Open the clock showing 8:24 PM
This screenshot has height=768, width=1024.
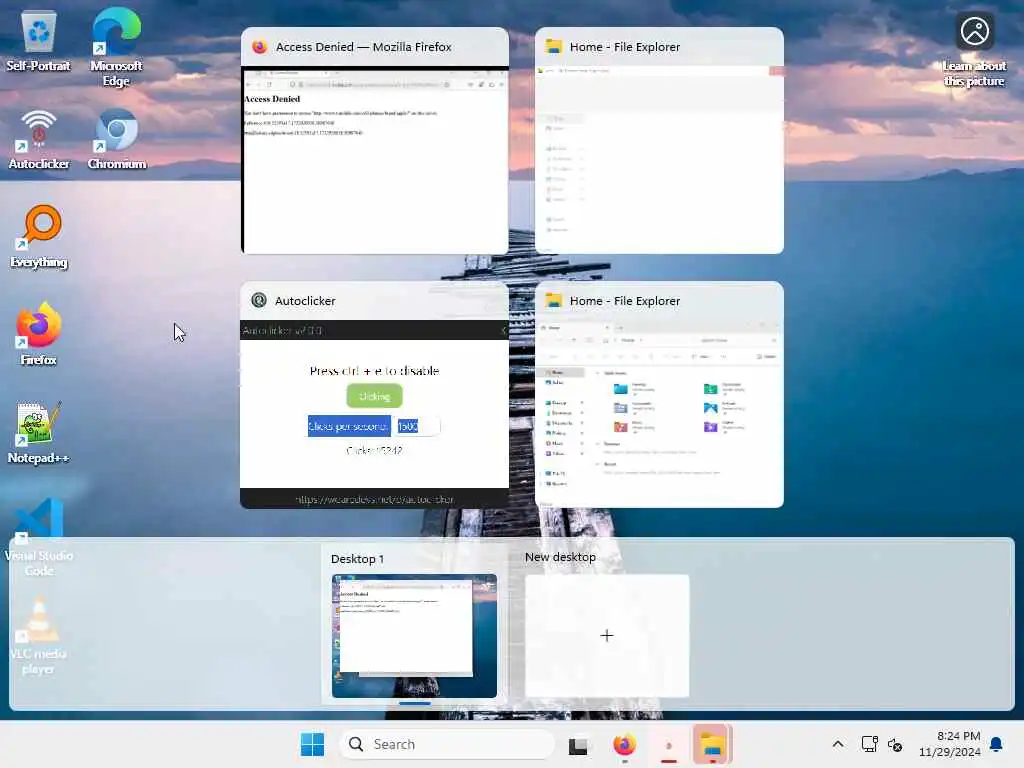pyautogui.click(x=950, y=744)
